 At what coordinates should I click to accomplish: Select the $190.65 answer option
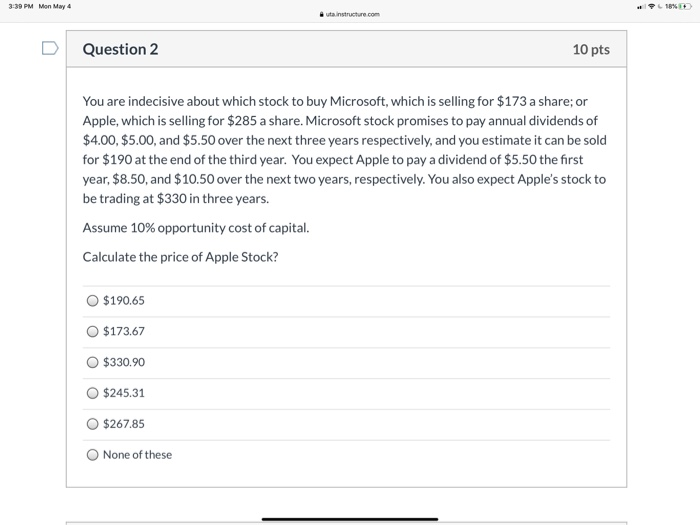click(92, 300)
